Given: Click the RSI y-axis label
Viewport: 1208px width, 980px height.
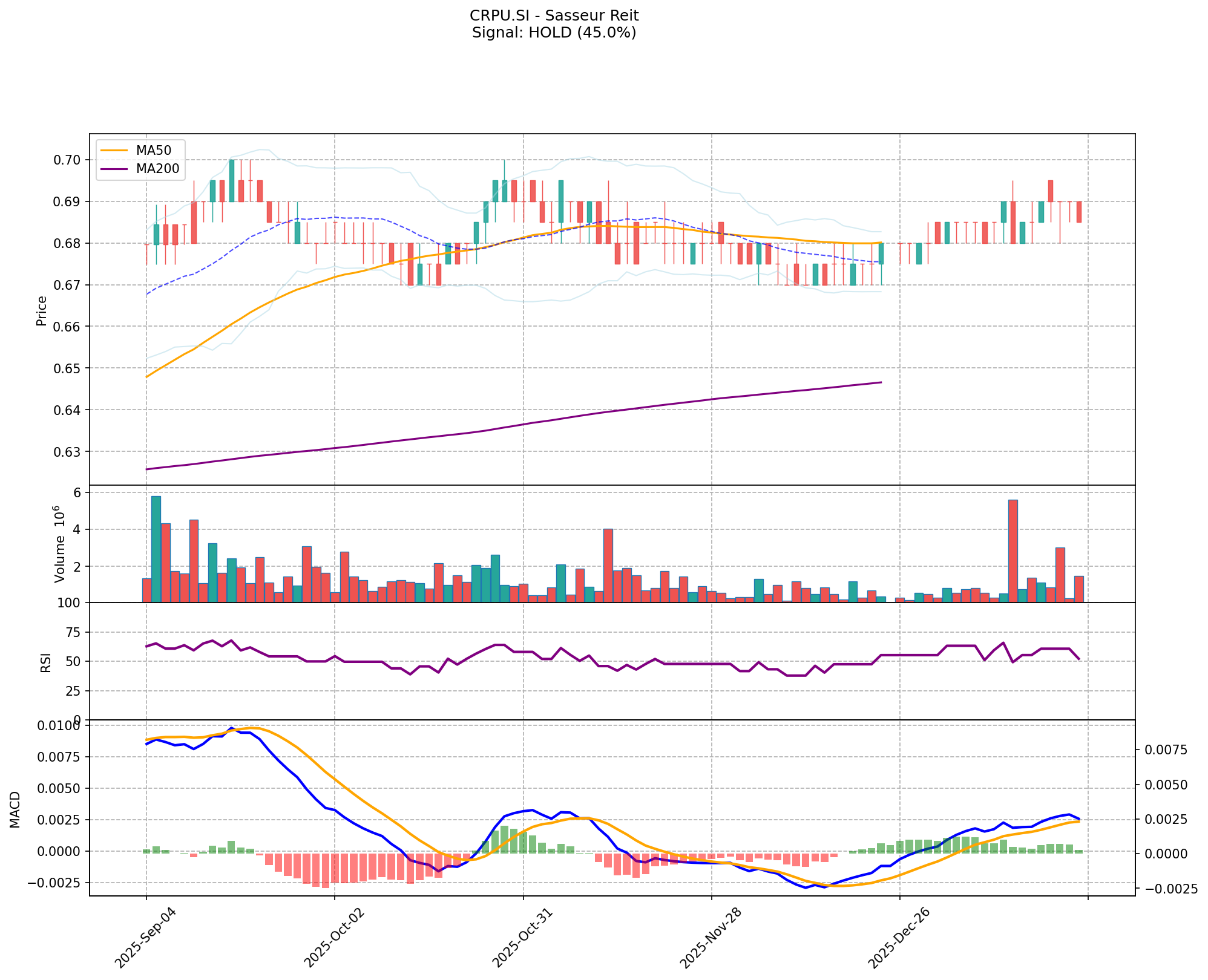Looking at the screenshot, I should click(46, 662).
